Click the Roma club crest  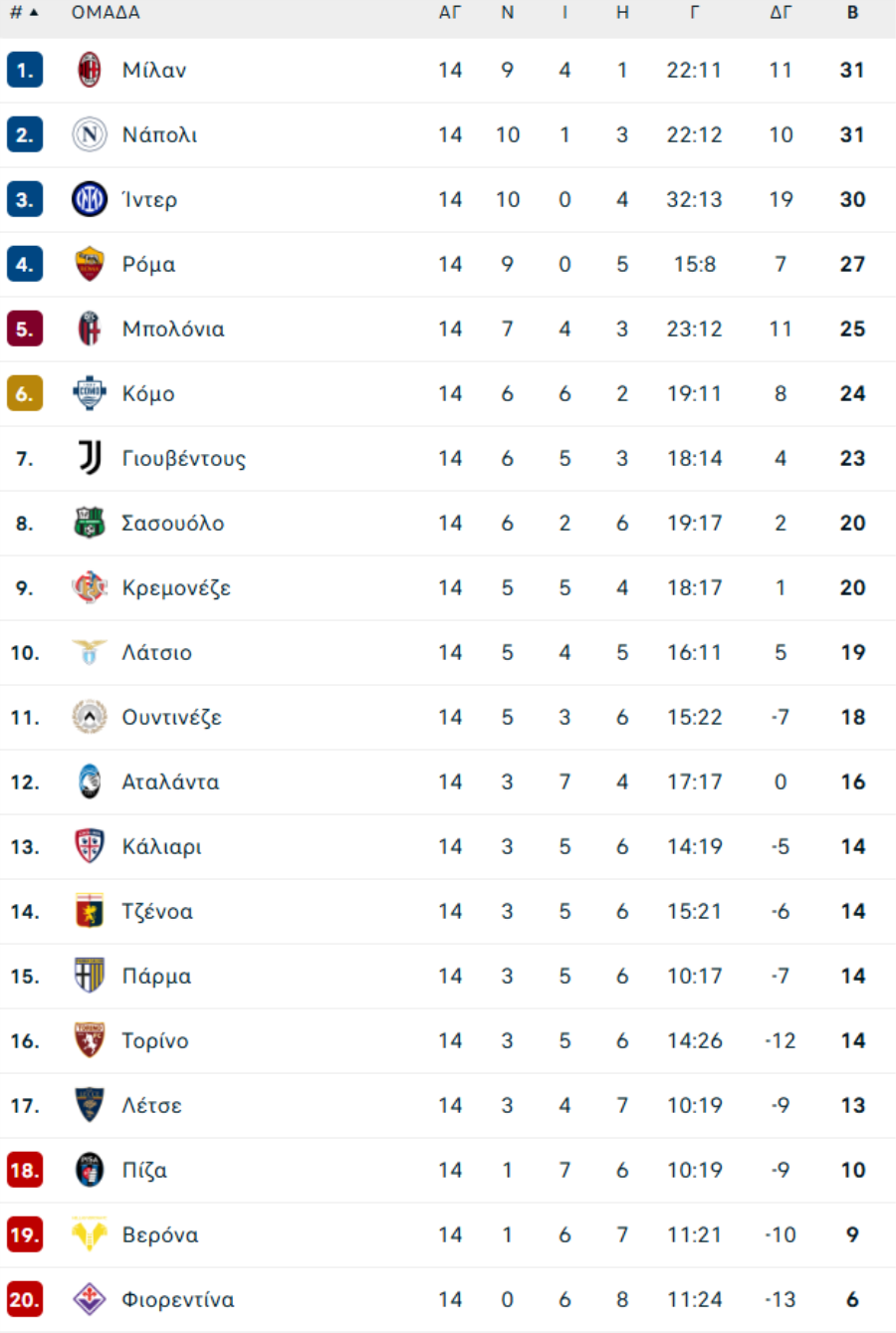tap(90, 264)
